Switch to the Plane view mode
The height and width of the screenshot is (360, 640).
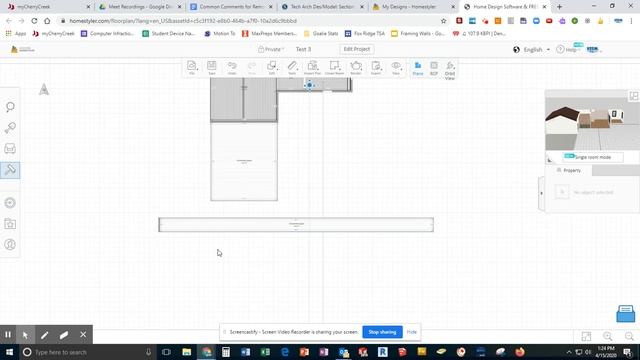418,68
